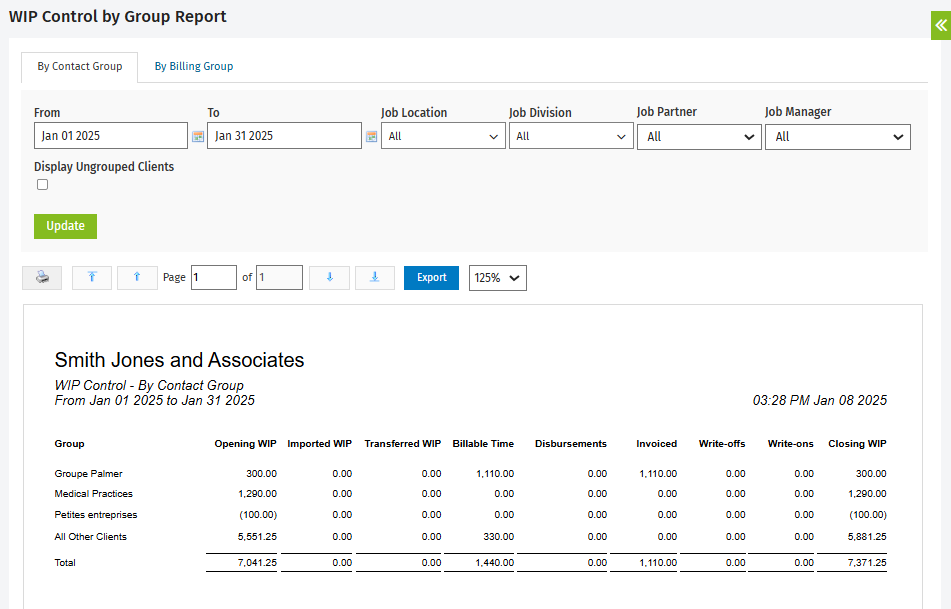
Task: Click total Opening WIP value 7,041.25
Action: click(257, 563)
